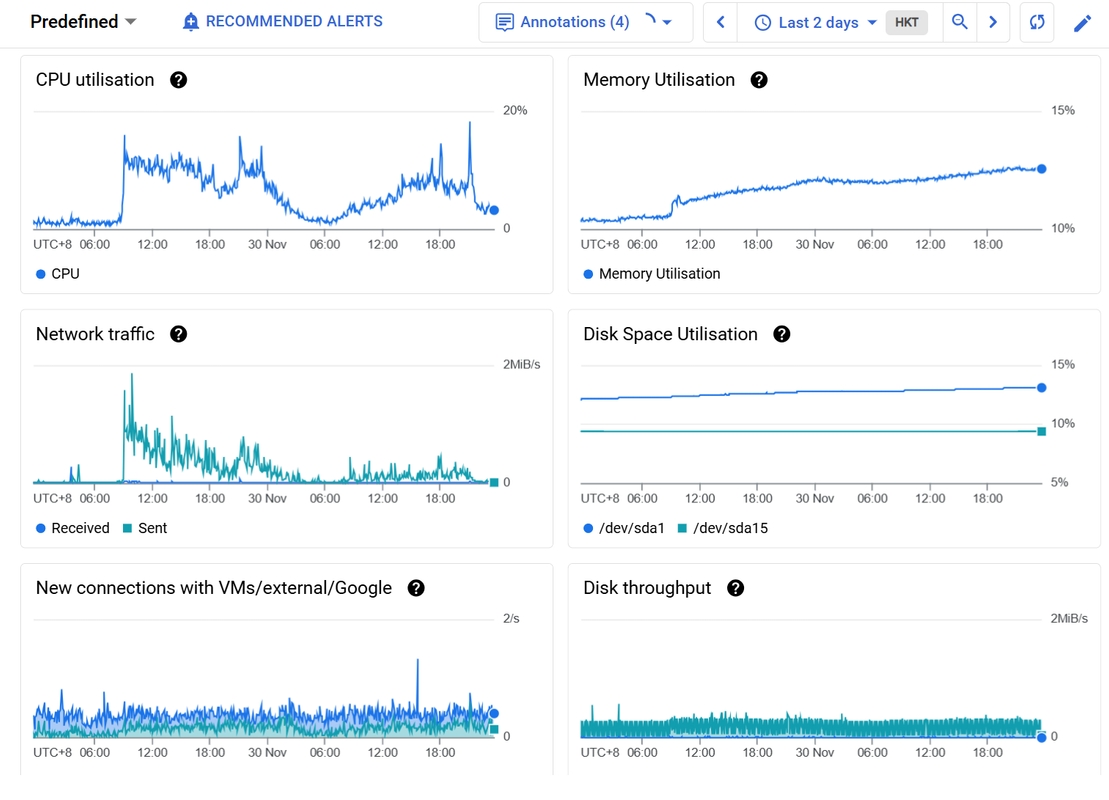Toggle the Sent series in Network legend
1109x800 pixels.
pyautogui.click(x=145, y=528)
